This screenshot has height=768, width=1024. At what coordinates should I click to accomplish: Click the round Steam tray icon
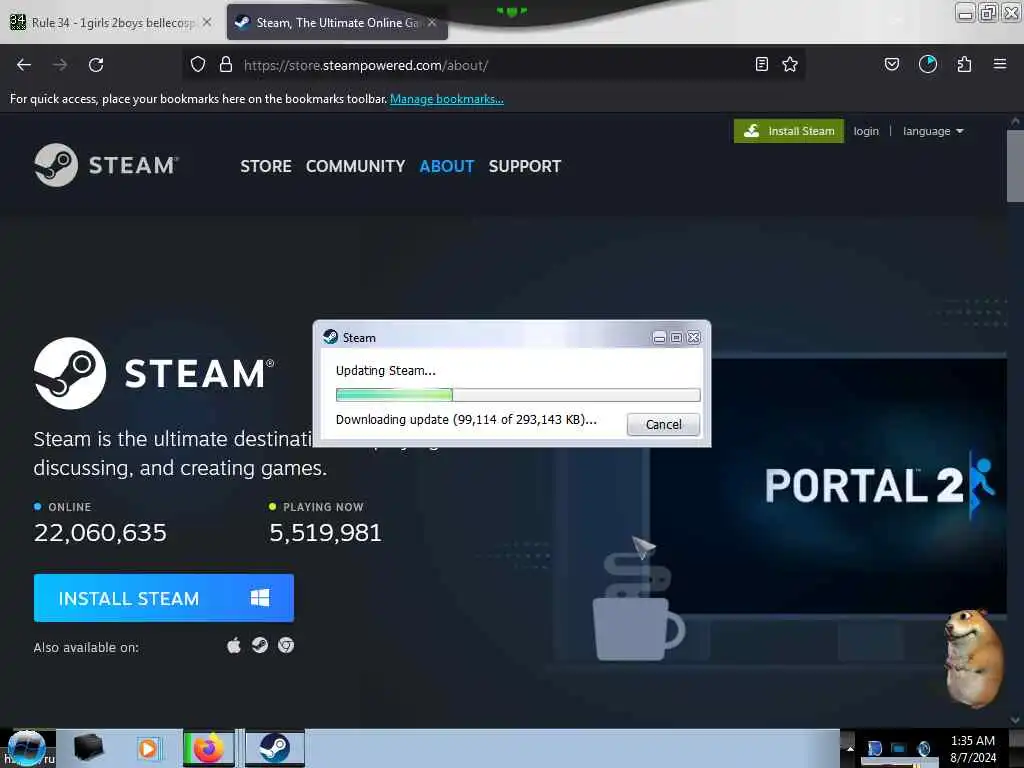923,748
